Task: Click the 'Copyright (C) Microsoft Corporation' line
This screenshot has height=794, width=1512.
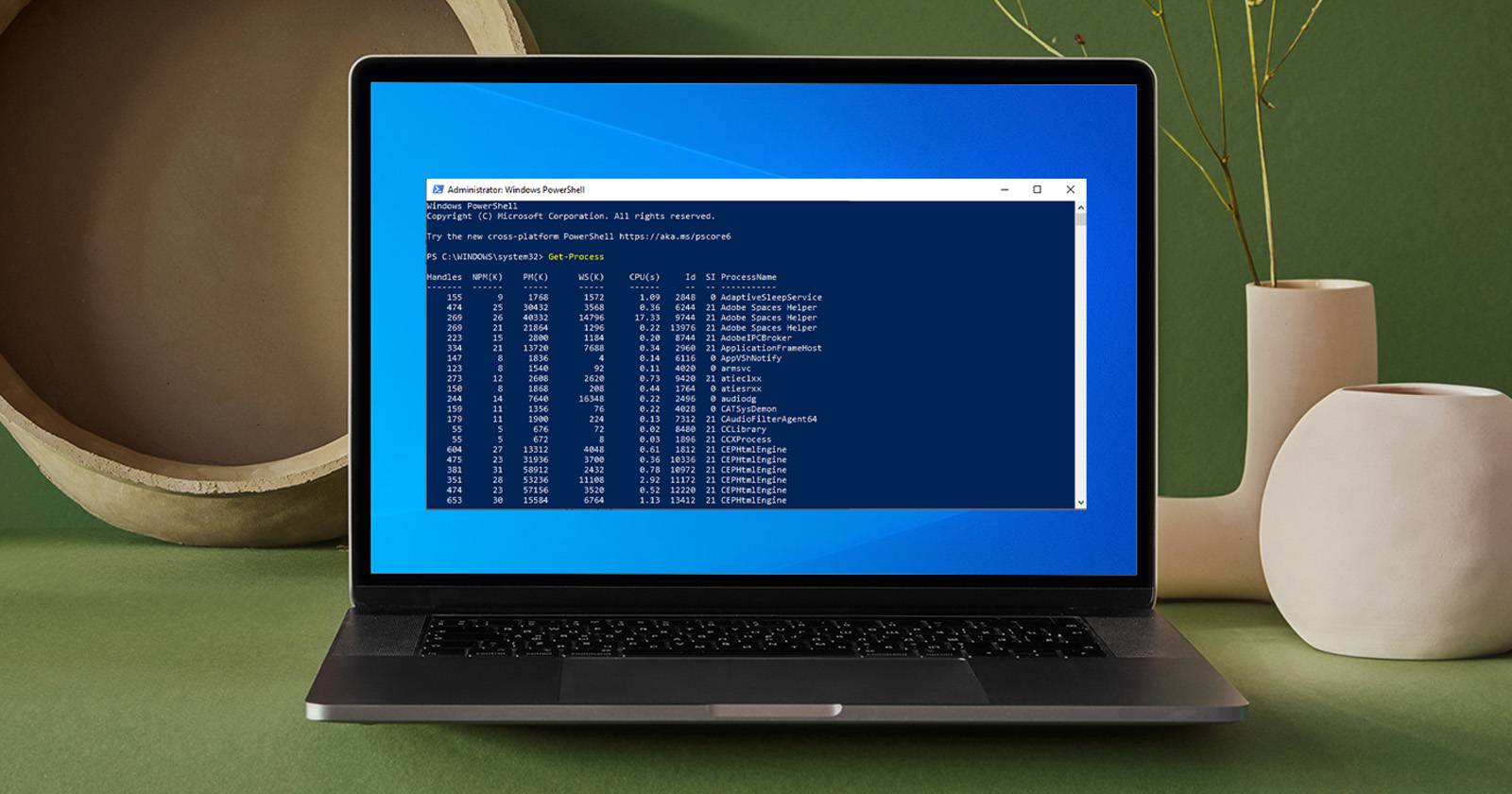Action: 571,216
